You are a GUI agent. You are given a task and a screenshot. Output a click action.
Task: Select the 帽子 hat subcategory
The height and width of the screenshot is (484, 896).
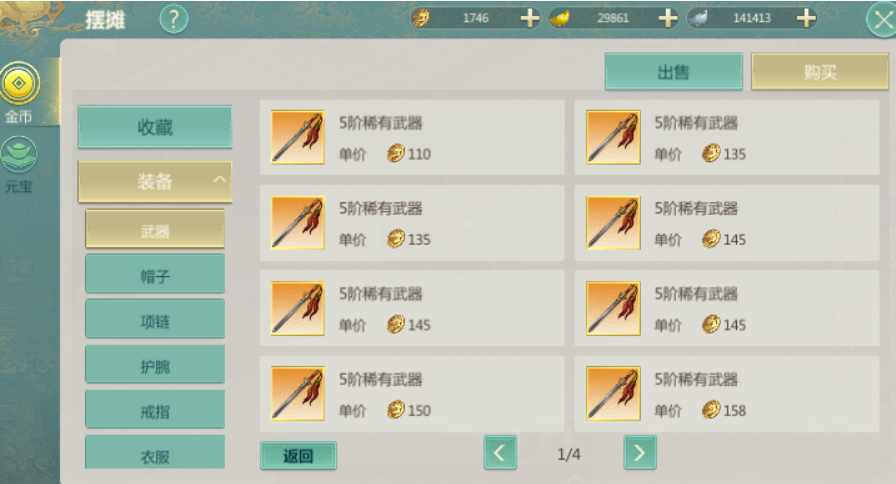pyautogui.click(x=155, y=275)
